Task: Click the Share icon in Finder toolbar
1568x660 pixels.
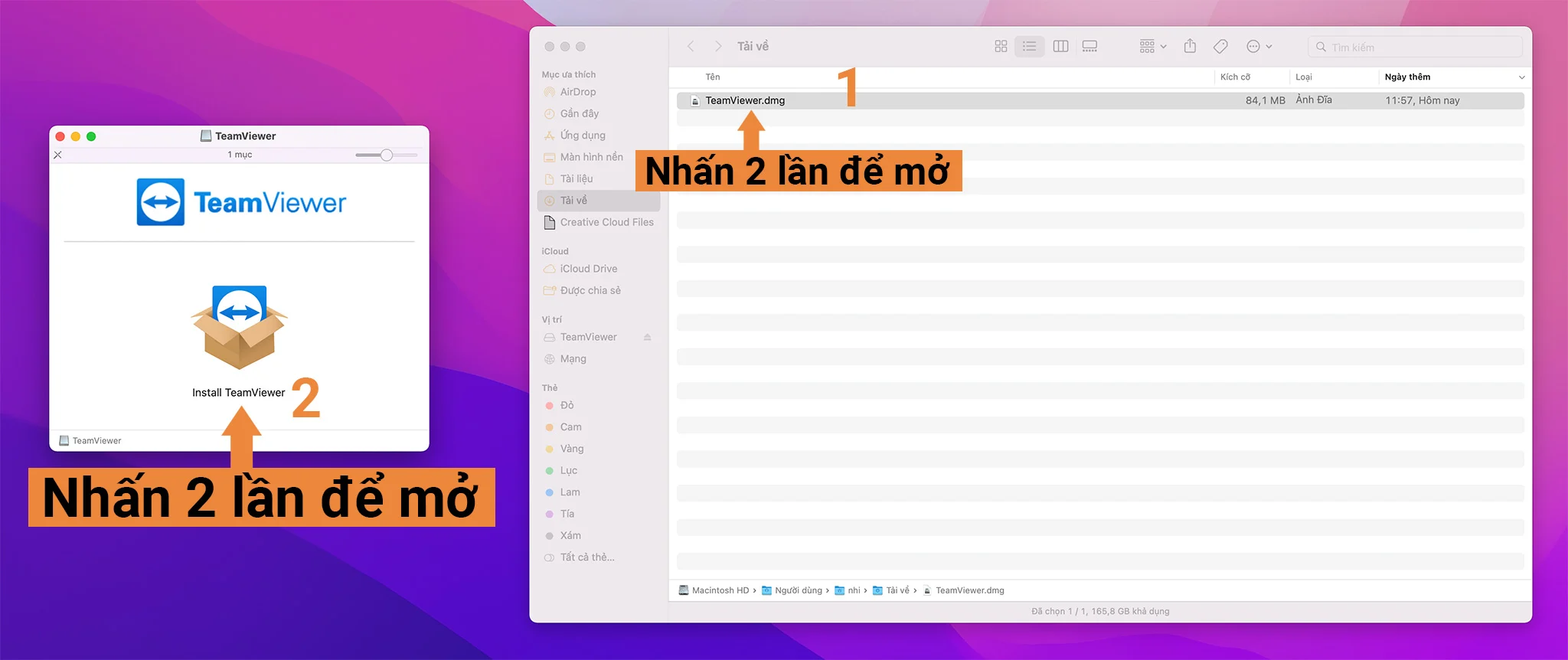Action: (x=1190, y=46)
